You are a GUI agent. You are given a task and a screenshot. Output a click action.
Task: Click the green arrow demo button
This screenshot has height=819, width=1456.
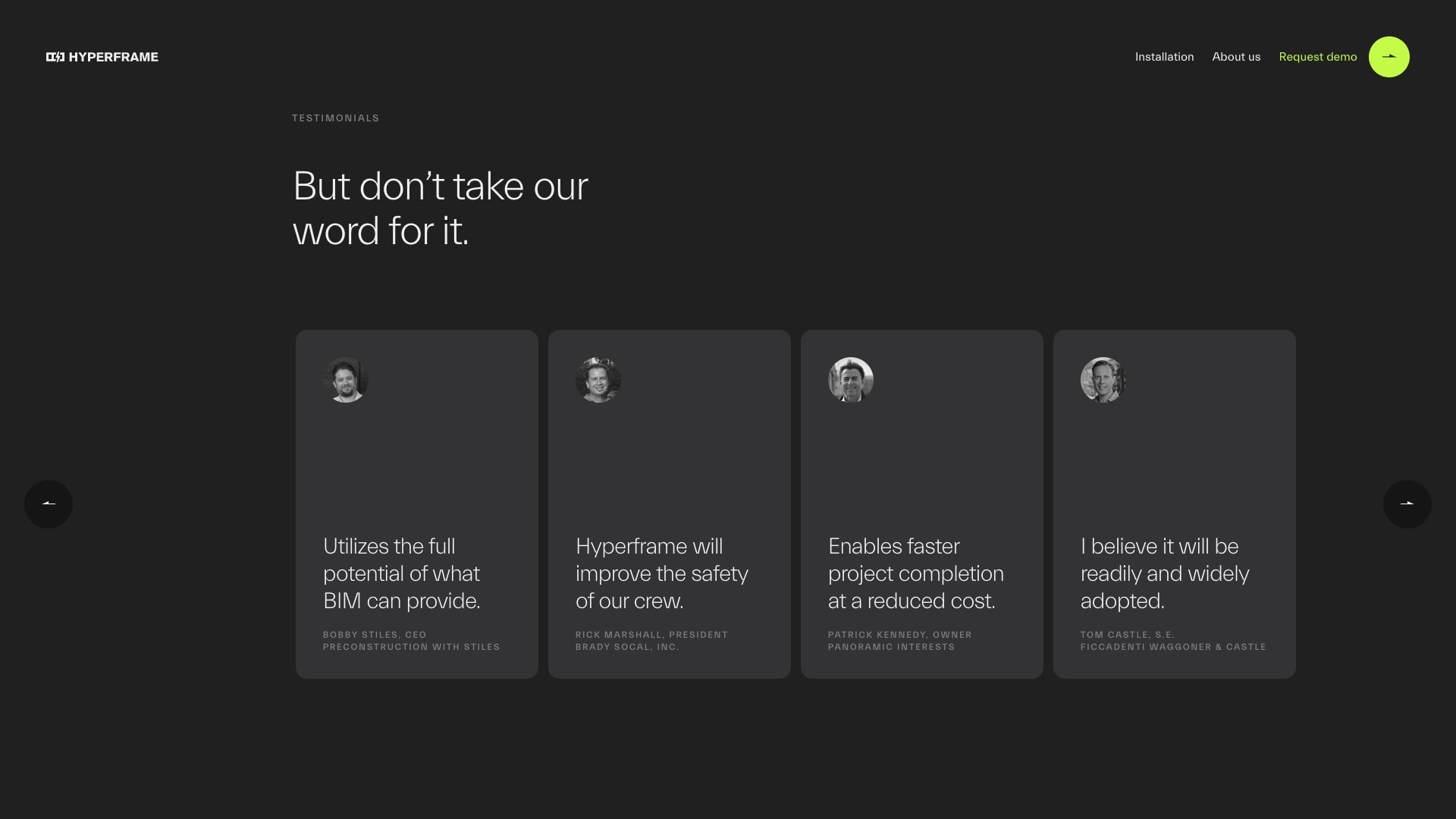tap(1389, 57)
